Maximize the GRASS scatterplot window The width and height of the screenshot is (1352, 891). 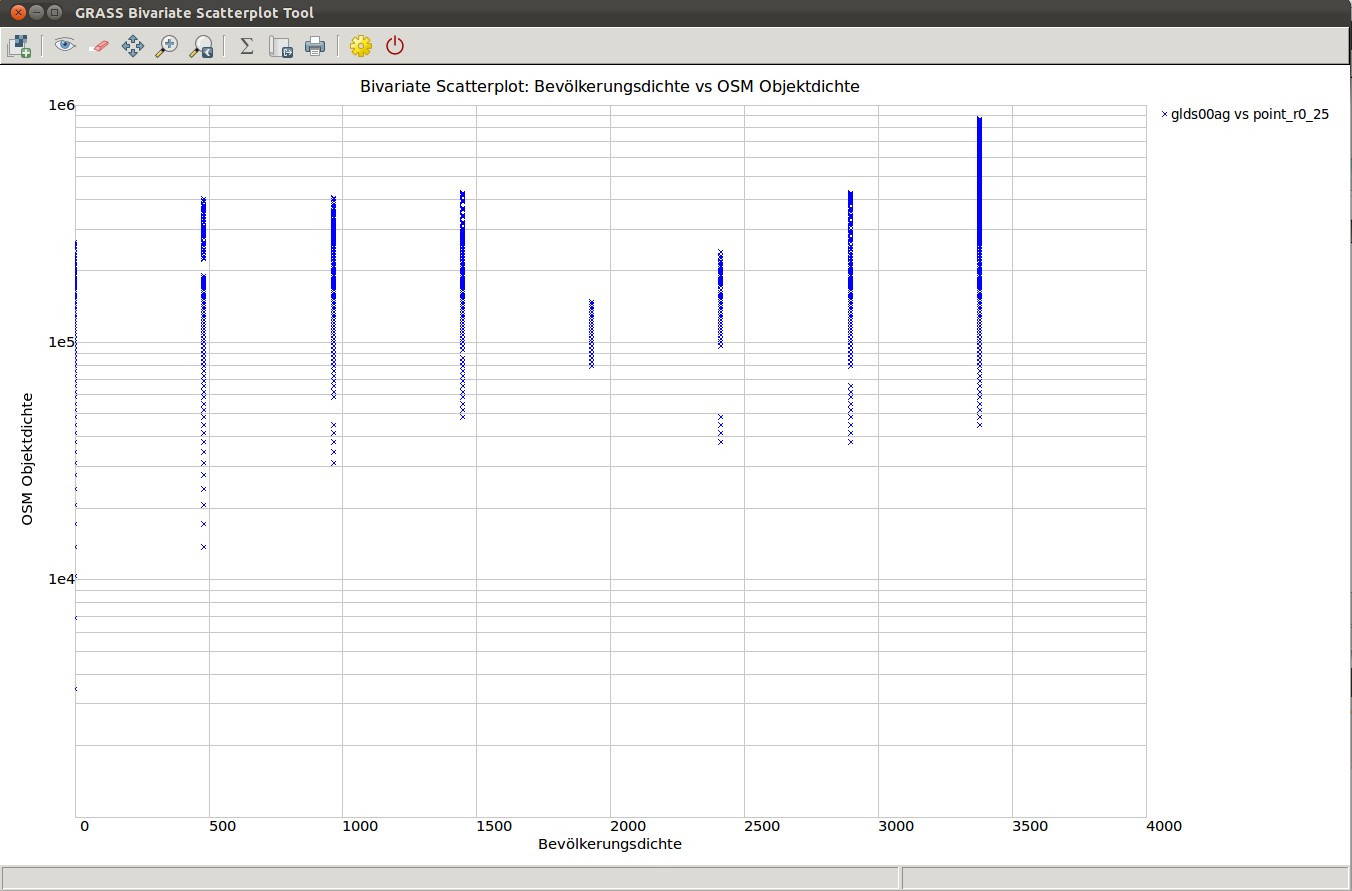[54, 13]
